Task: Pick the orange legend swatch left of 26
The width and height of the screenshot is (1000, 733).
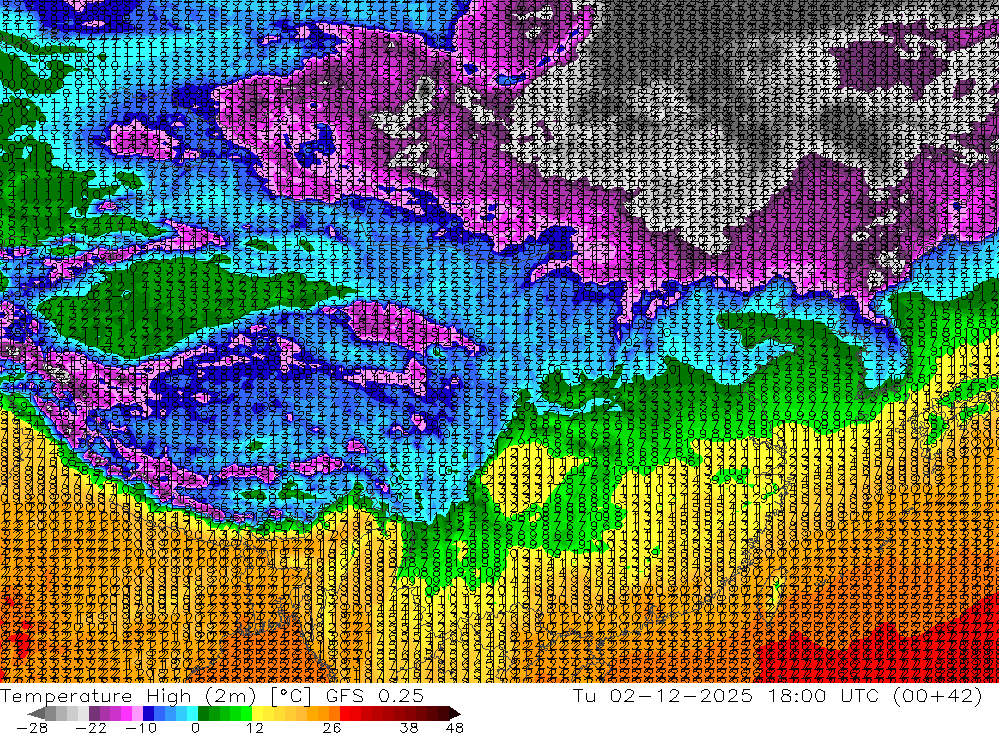Action: tap(334, 714)
